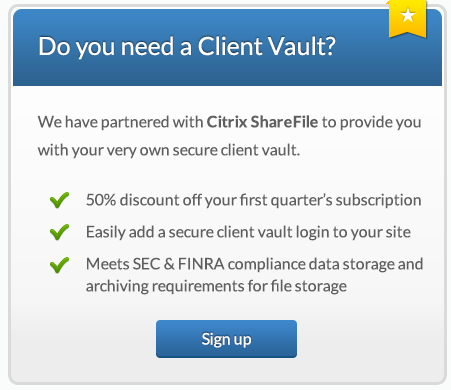Click the word 'subscription' in the first bullet
This screenshot has height=390, width=451.
point(379,201)
